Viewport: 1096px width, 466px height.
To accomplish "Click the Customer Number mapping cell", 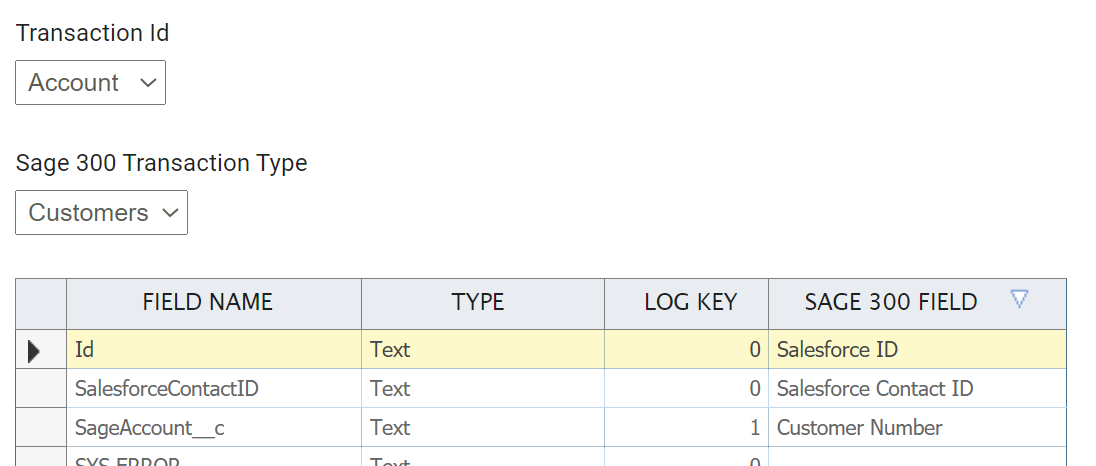I will tap(916, 428).
